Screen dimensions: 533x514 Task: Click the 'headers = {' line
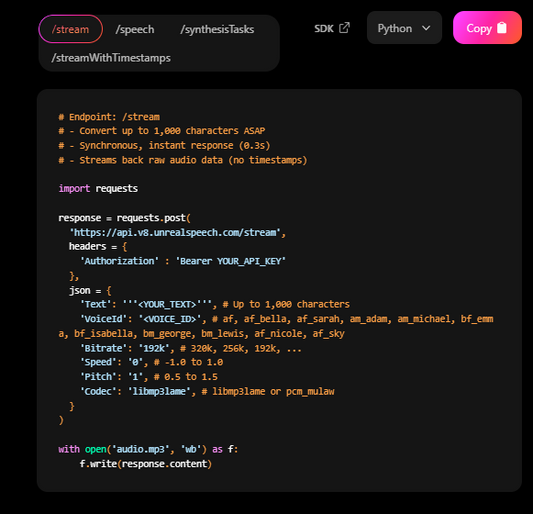pyautogui.click(x=98, y=246)
